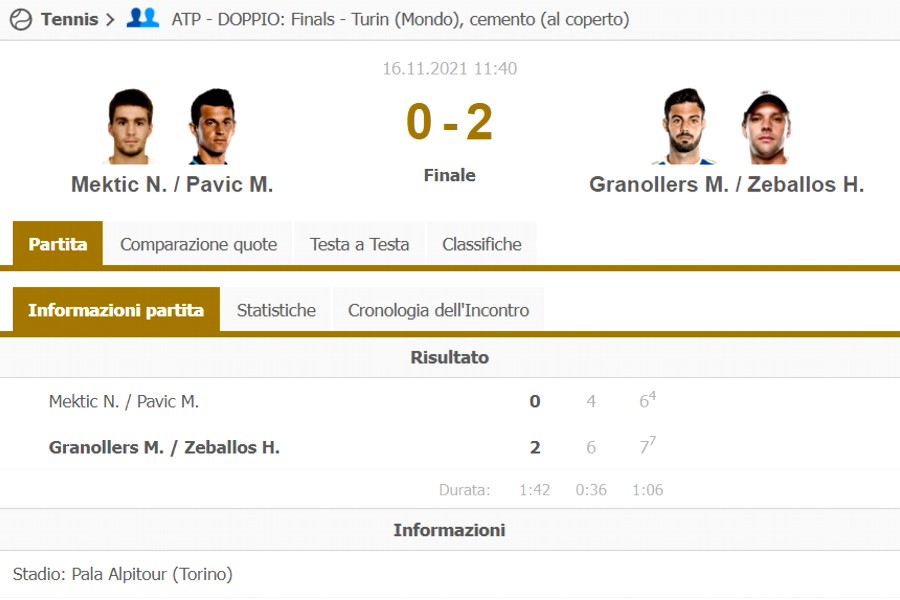Click Granollers M. / Zeballos H. heading under photos
Viewport: 900px width, 600px height.
pyautogui.click(x=726, y=184)
